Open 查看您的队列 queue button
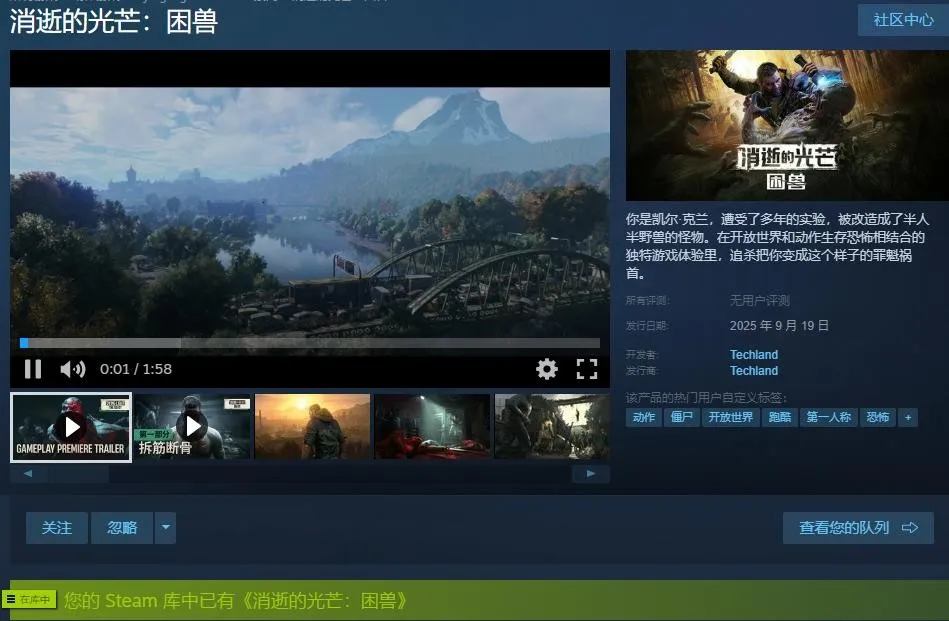 pos(858,528)
